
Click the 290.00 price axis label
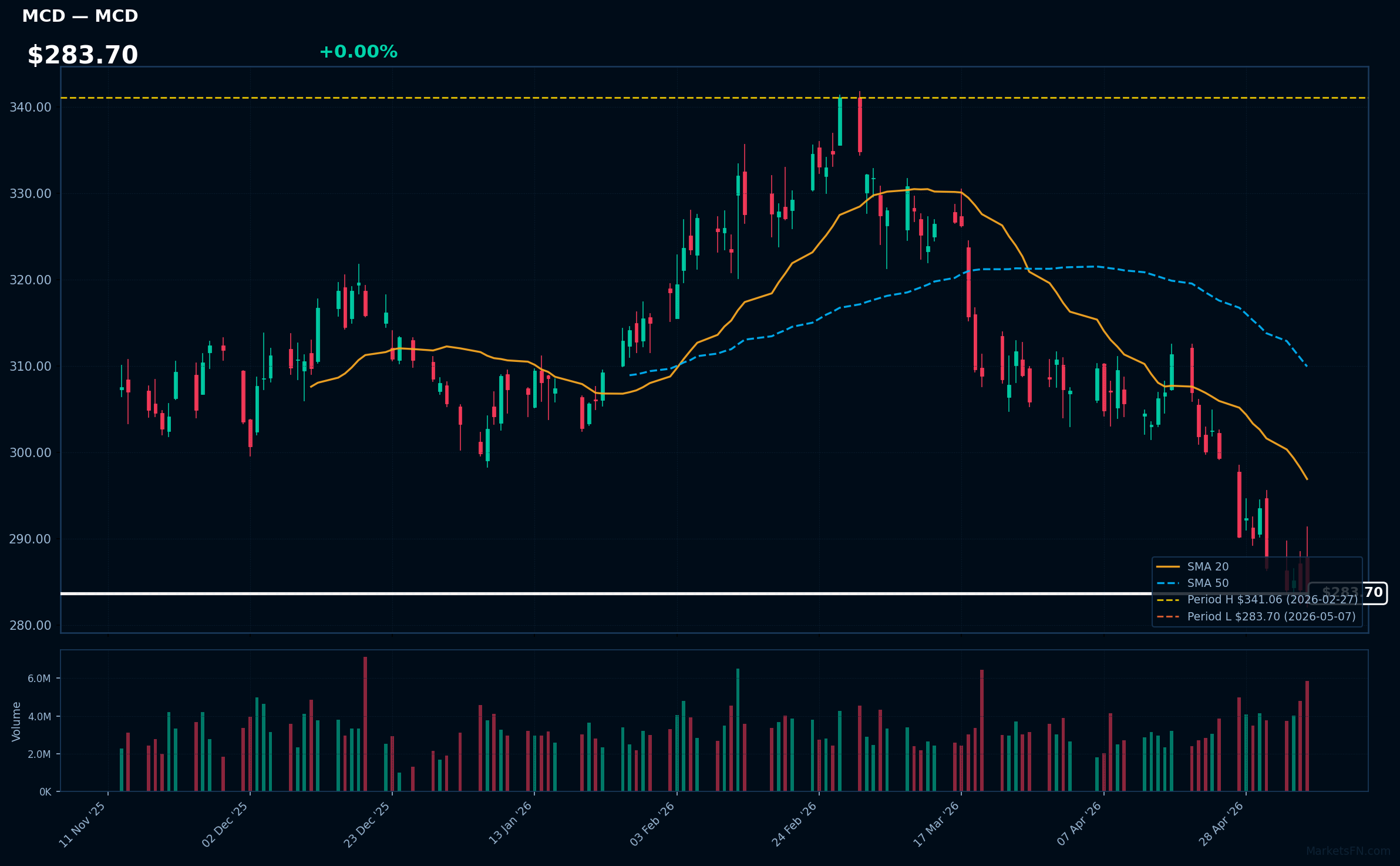click(x=31, y=539)
